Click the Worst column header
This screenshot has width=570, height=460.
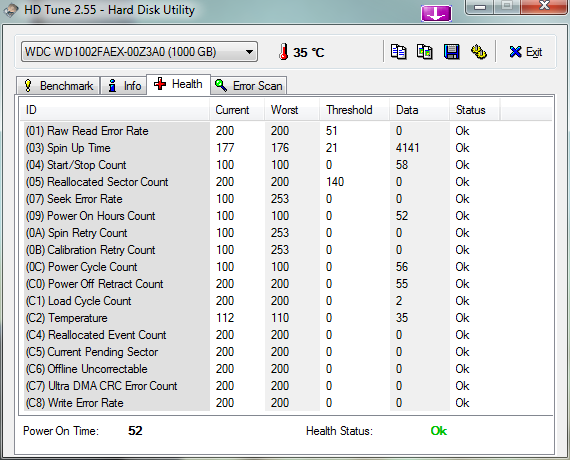pyautogui.click(x=292, y=110)
